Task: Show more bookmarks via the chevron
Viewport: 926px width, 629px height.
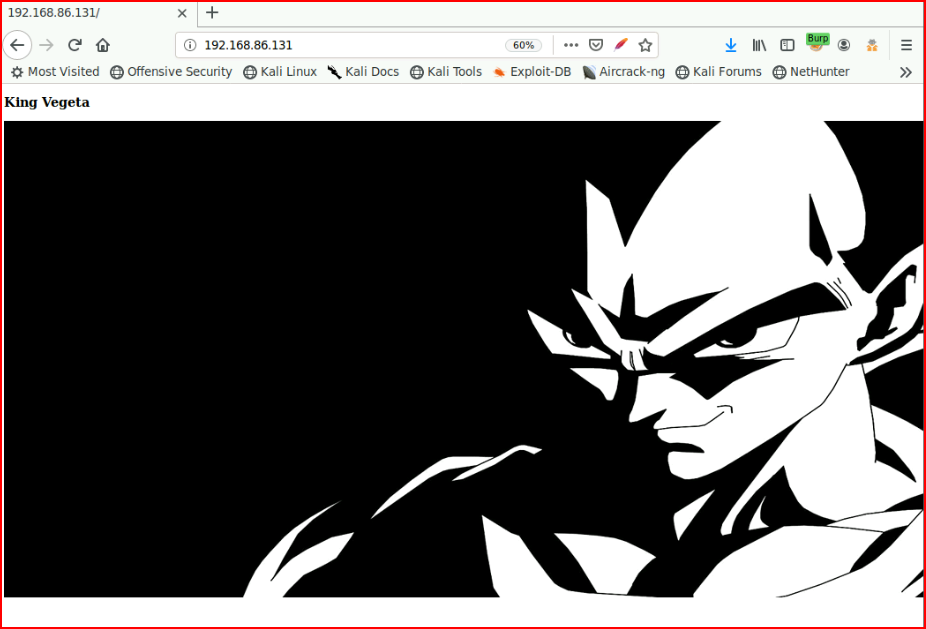Action: point(905,72)
